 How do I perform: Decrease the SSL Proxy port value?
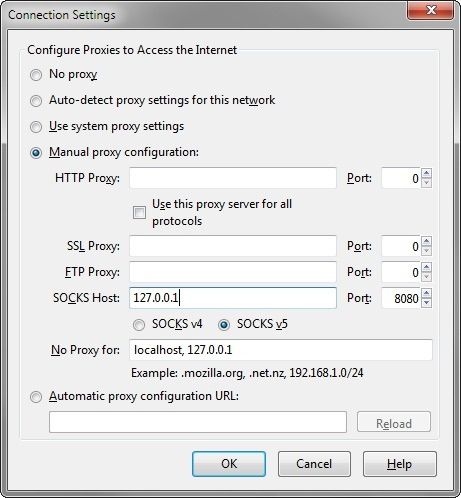coord(426,251)
